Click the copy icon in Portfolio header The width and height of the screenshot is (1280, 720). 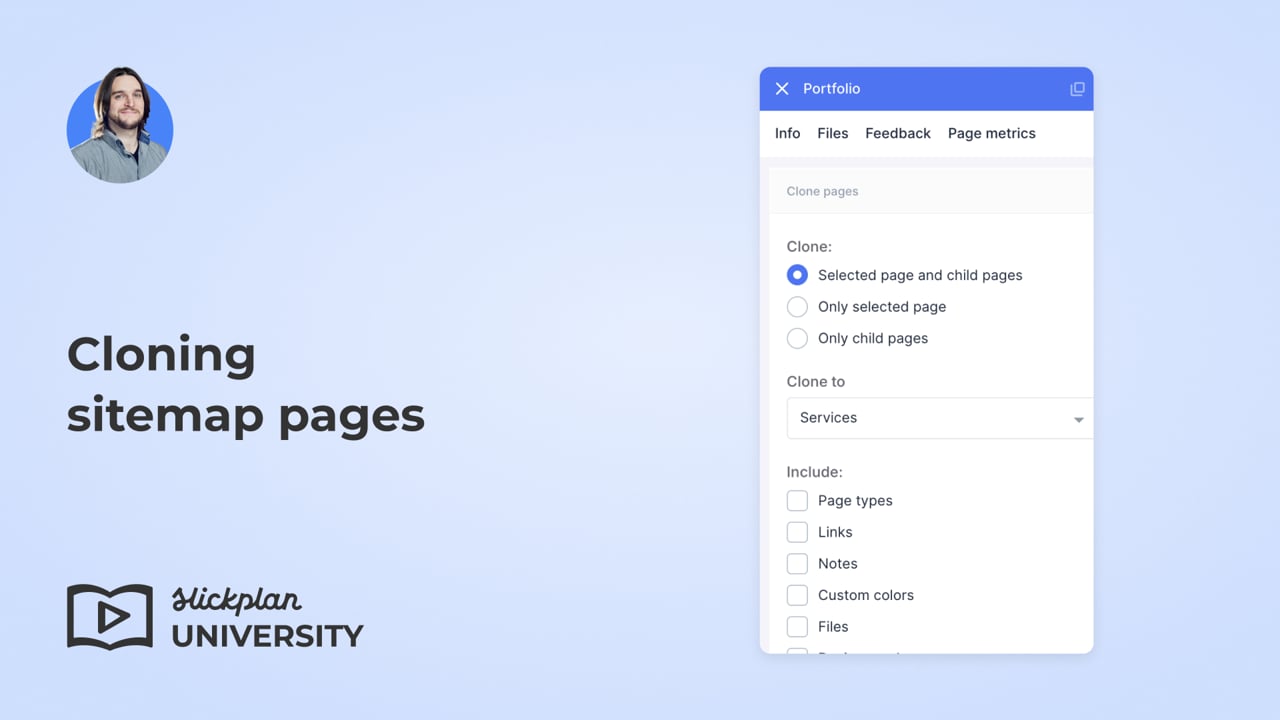pos(1077,89)
